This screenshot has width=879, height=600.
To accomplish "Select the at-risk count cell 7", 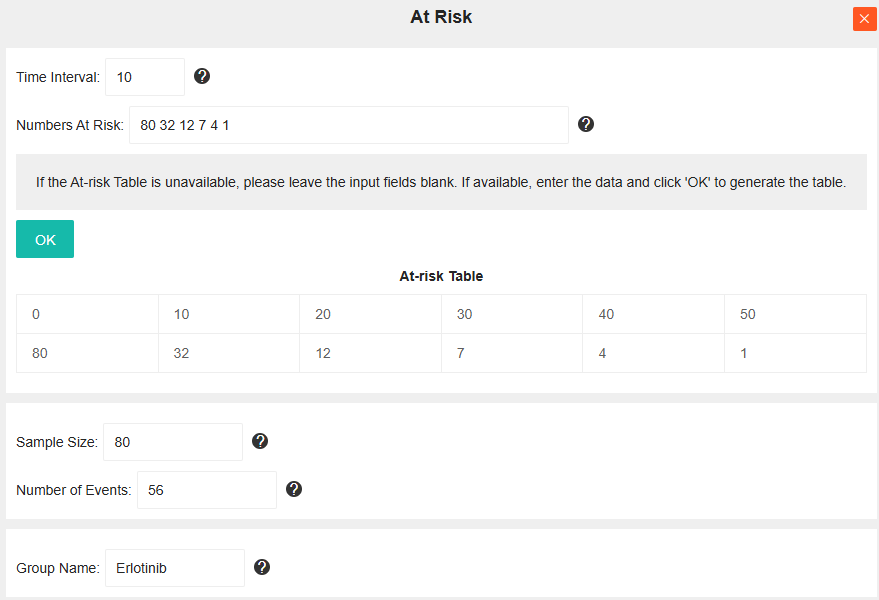I will click(512, 353).
